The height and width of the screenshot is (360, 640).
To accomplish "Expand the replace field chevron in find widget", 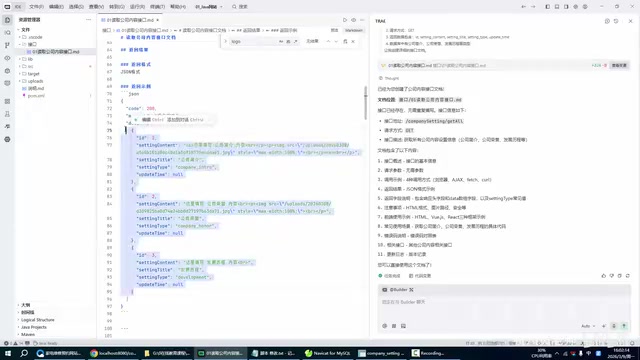I will 225,41.
